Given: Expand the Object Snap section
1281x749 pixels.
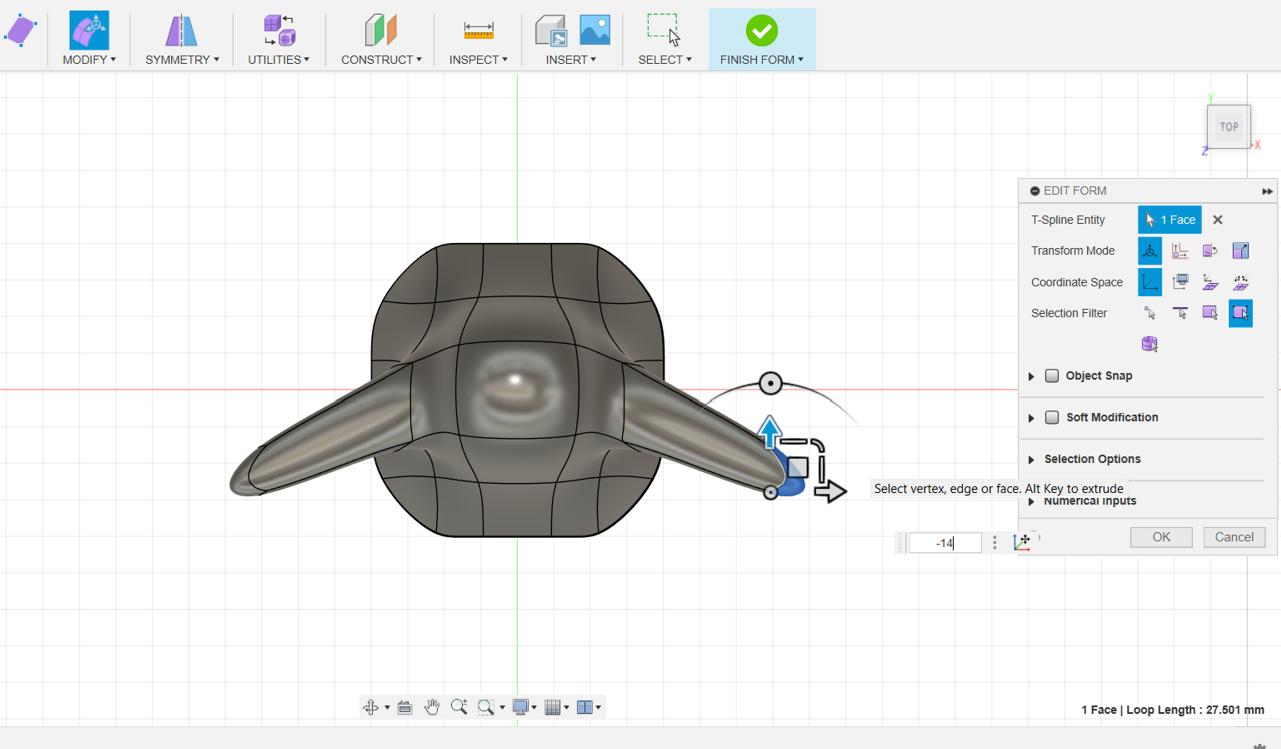Looking at the screenshot, I should pos(1031,376).
